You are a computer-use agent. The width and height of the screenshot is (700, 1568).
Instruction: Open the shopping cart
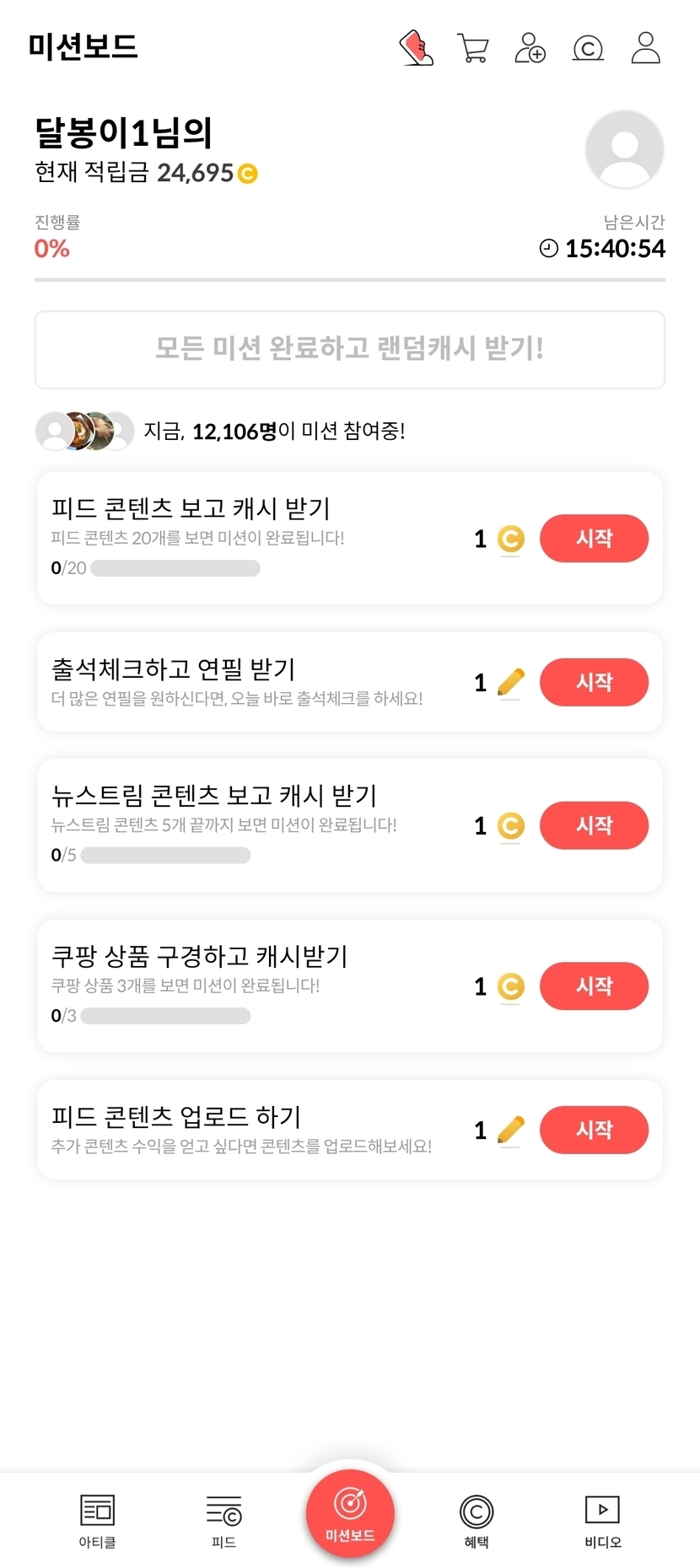coord(473,48)
